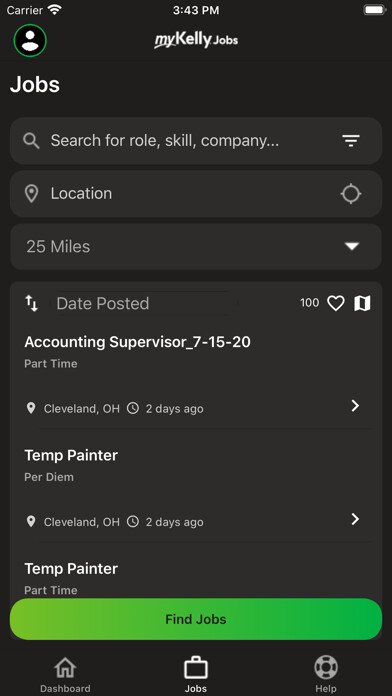Open the search filter options icon
Image resolution: width=392 pixels, height=696 pixels.
coord(351,141)
